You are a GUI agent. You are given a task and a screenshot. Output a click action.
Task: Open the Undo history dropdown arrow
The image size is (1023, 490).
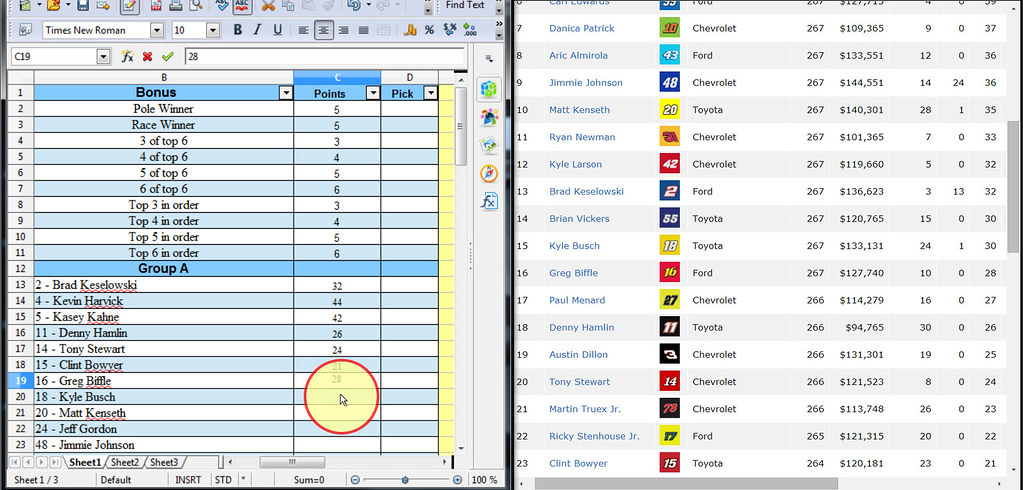click(369, 5)
